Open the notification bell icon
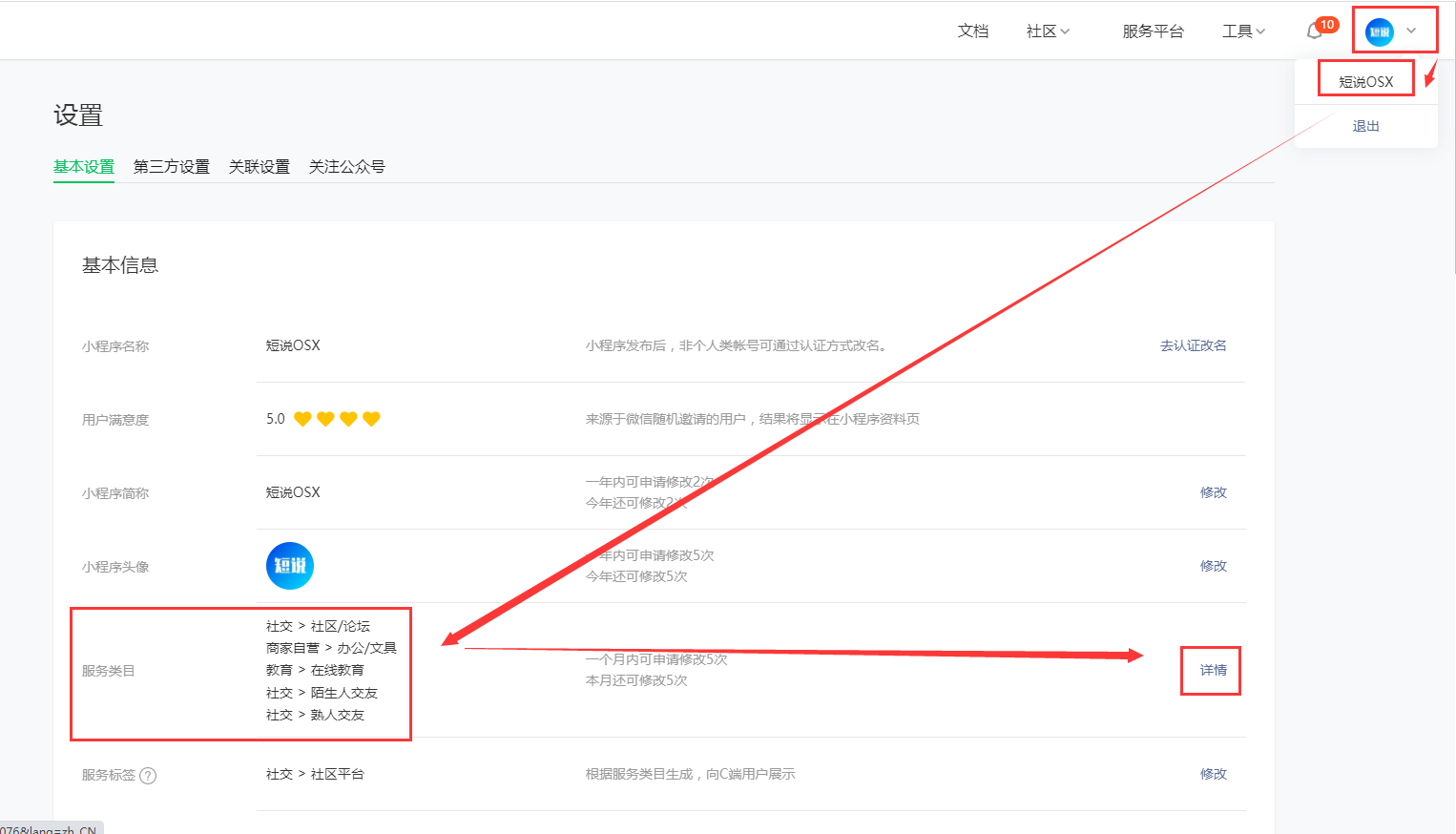 click(x=1314, y=31)
